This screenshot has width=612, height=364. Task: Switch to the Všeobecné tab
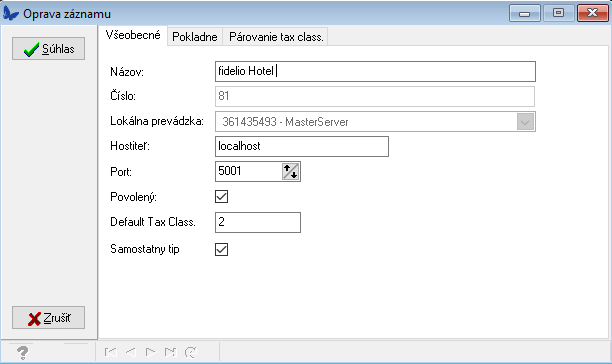[x=133, y=36]
